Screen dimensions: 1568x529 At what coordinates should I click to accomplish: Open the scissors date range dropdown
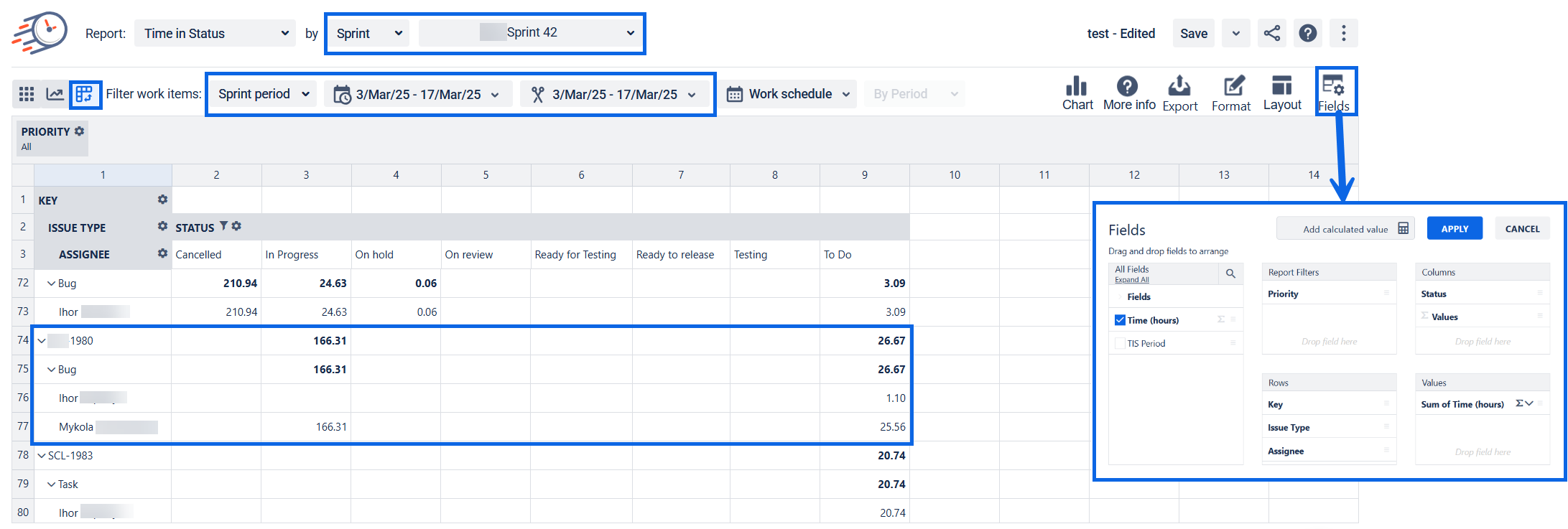coord(614,94)
